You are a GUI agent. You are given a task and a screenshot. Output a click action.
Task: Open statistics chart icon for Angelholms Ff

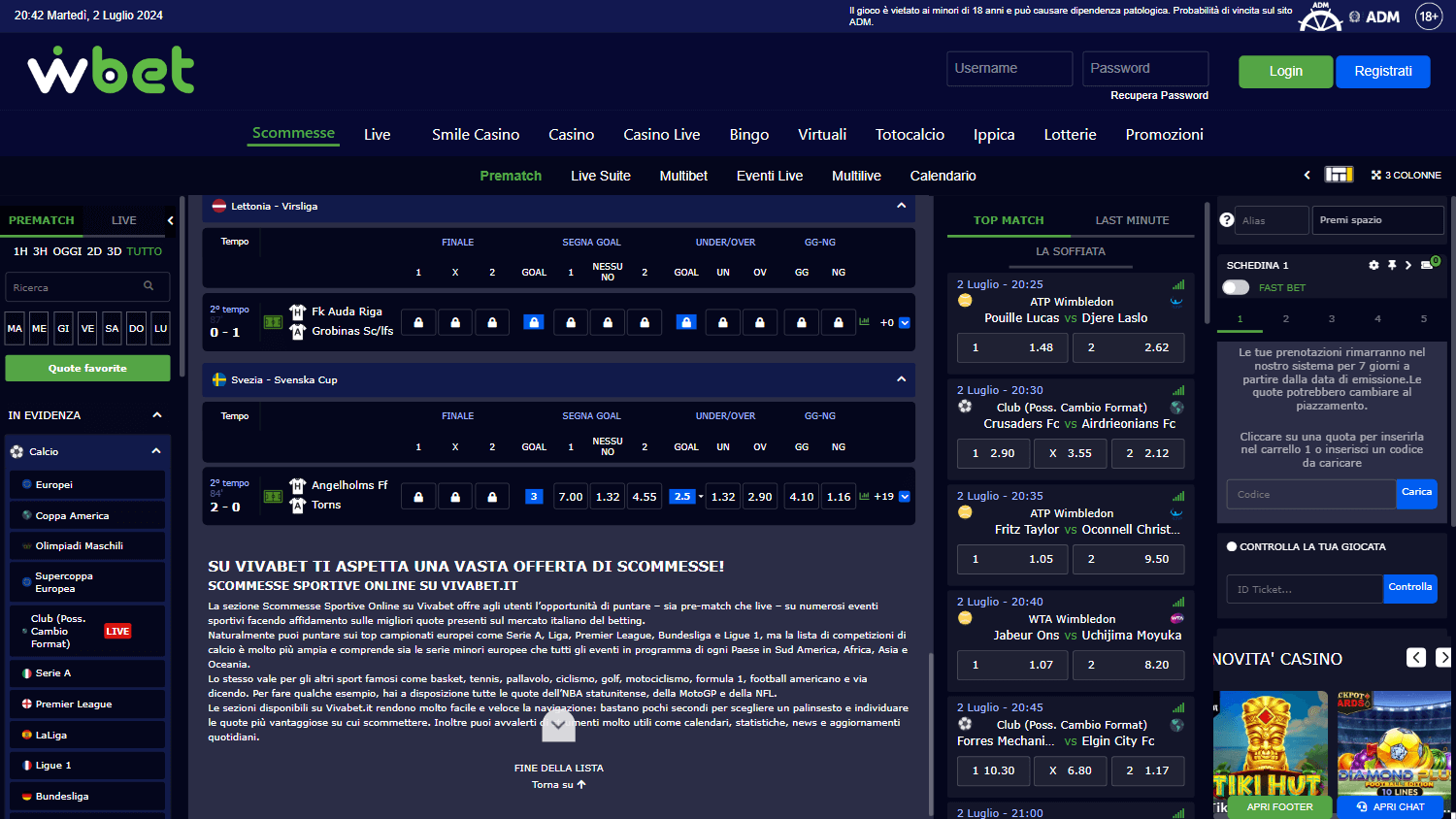point(864,496)
